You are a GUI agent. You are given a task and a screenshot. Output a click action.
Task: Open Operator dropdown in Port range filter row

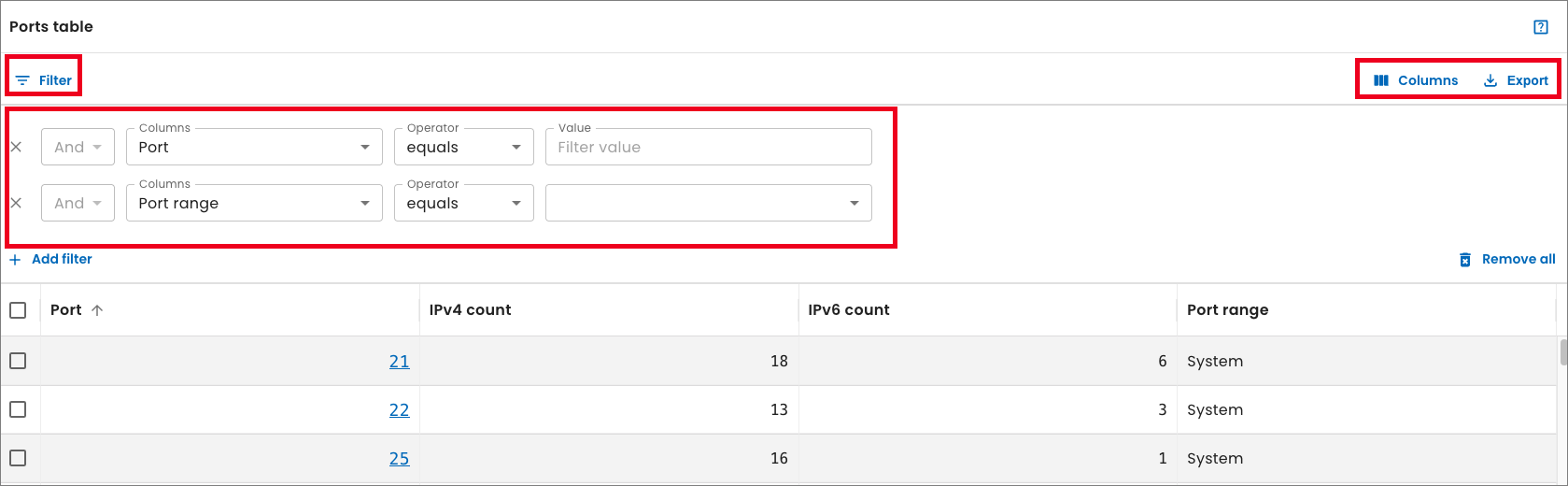[x=463, y=203]
